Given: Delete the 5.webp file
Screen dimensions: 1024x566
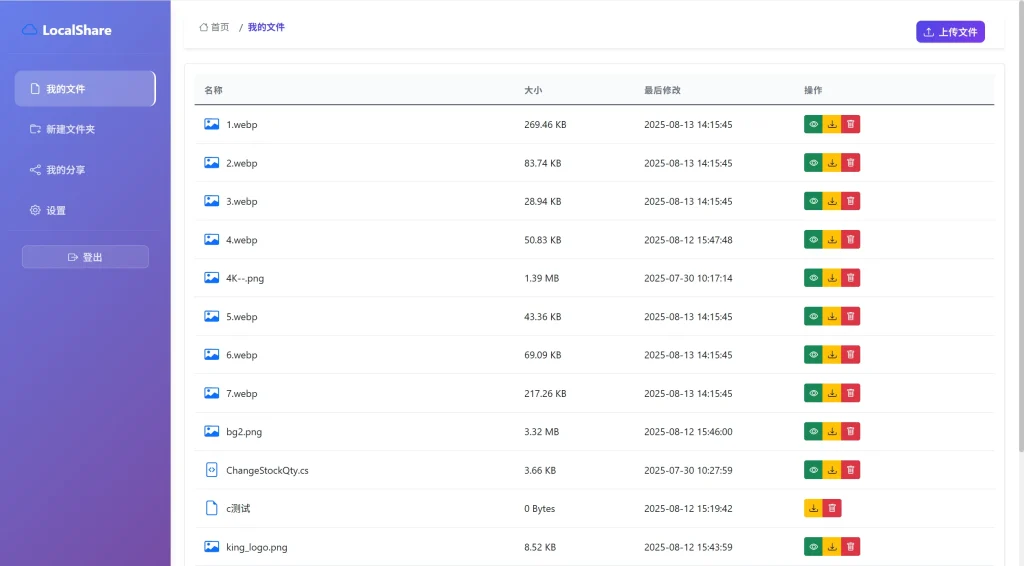Looking at the screenshot, I should 850,316.
